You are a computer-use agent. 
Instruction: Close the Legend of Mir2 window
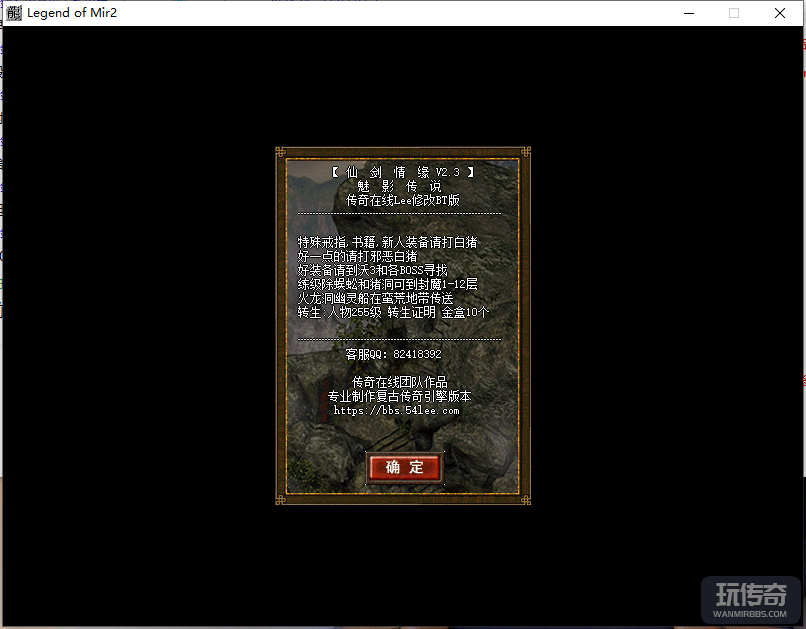[780, 13]
